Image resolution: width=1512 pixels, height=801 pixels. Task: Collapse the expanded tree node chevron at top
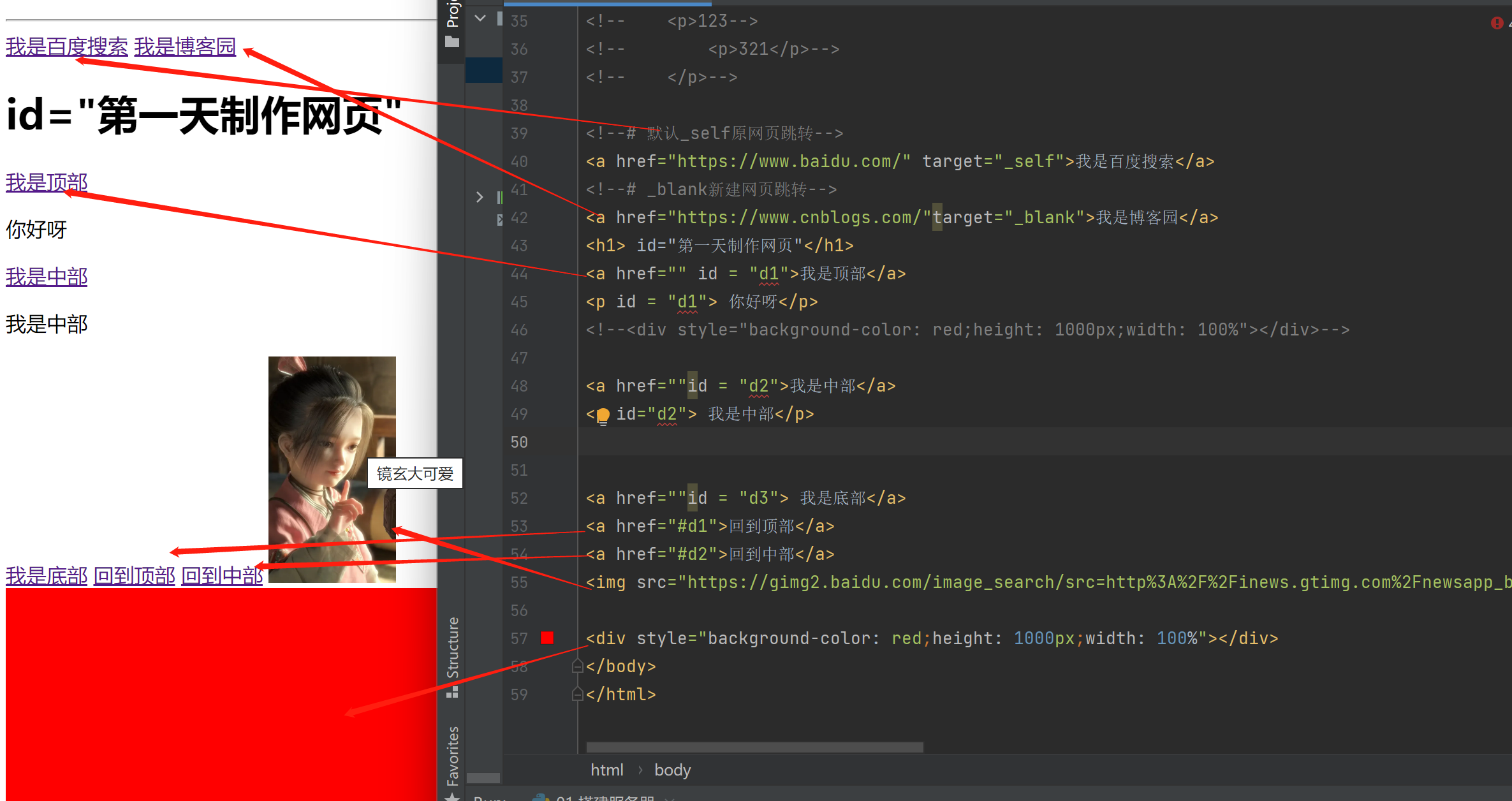480,18
